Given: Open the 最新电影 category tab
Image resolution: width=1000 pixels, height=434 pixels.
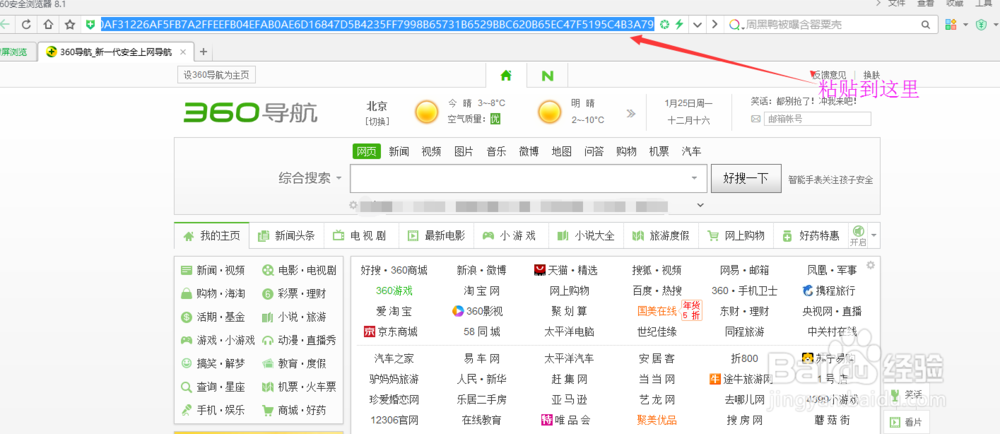Looking at the screenshot, I should (436, 236).
